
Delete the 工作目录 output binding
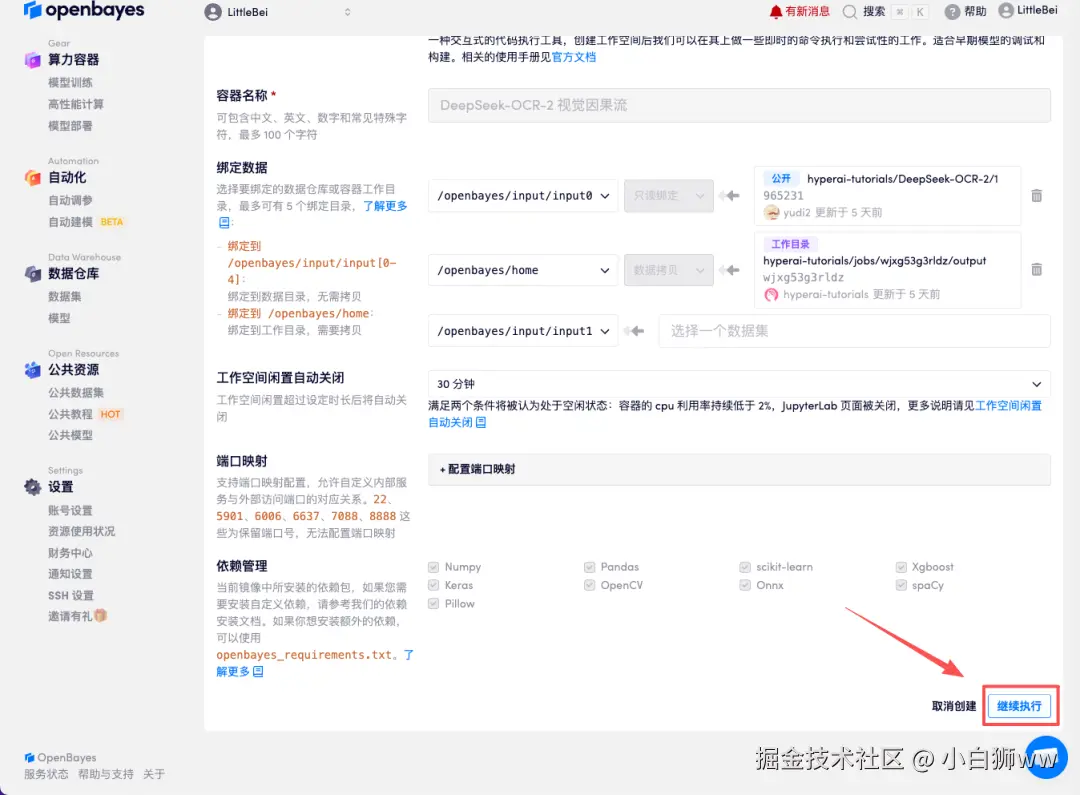point(1036,269)
